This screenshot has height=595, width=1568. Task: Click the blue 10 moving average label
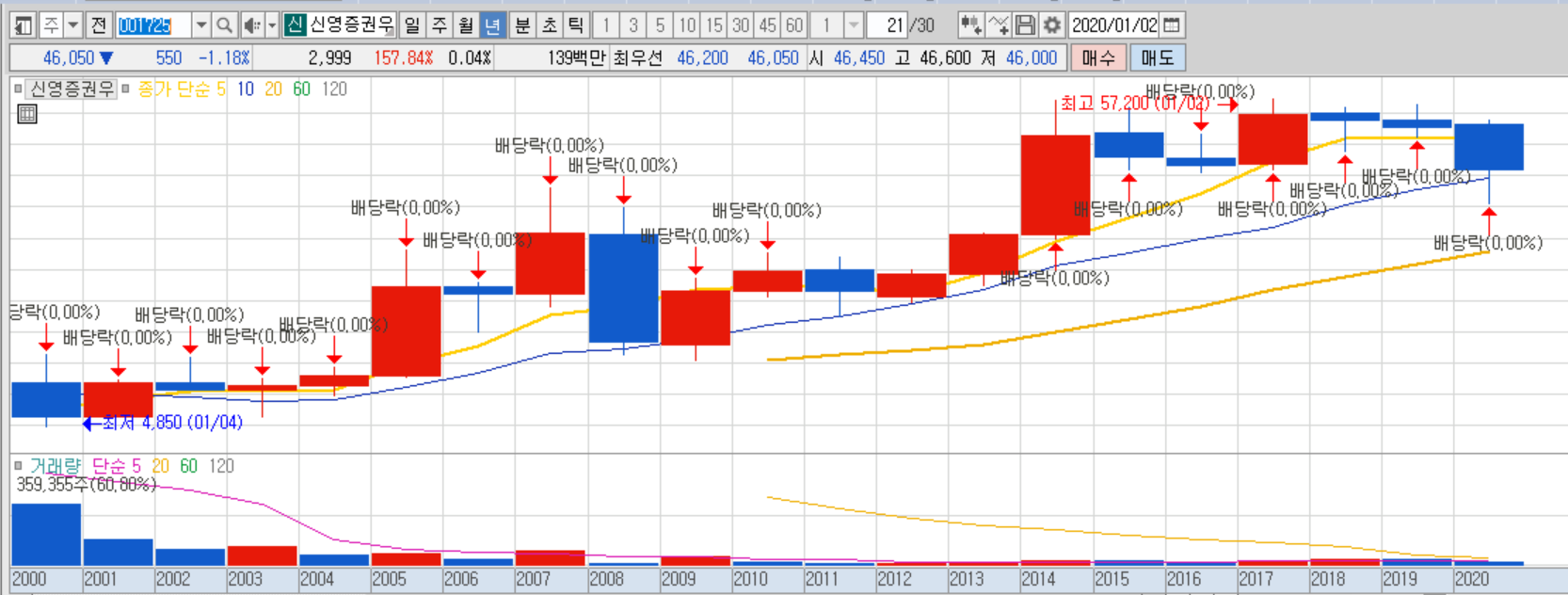tap(245, 89)
